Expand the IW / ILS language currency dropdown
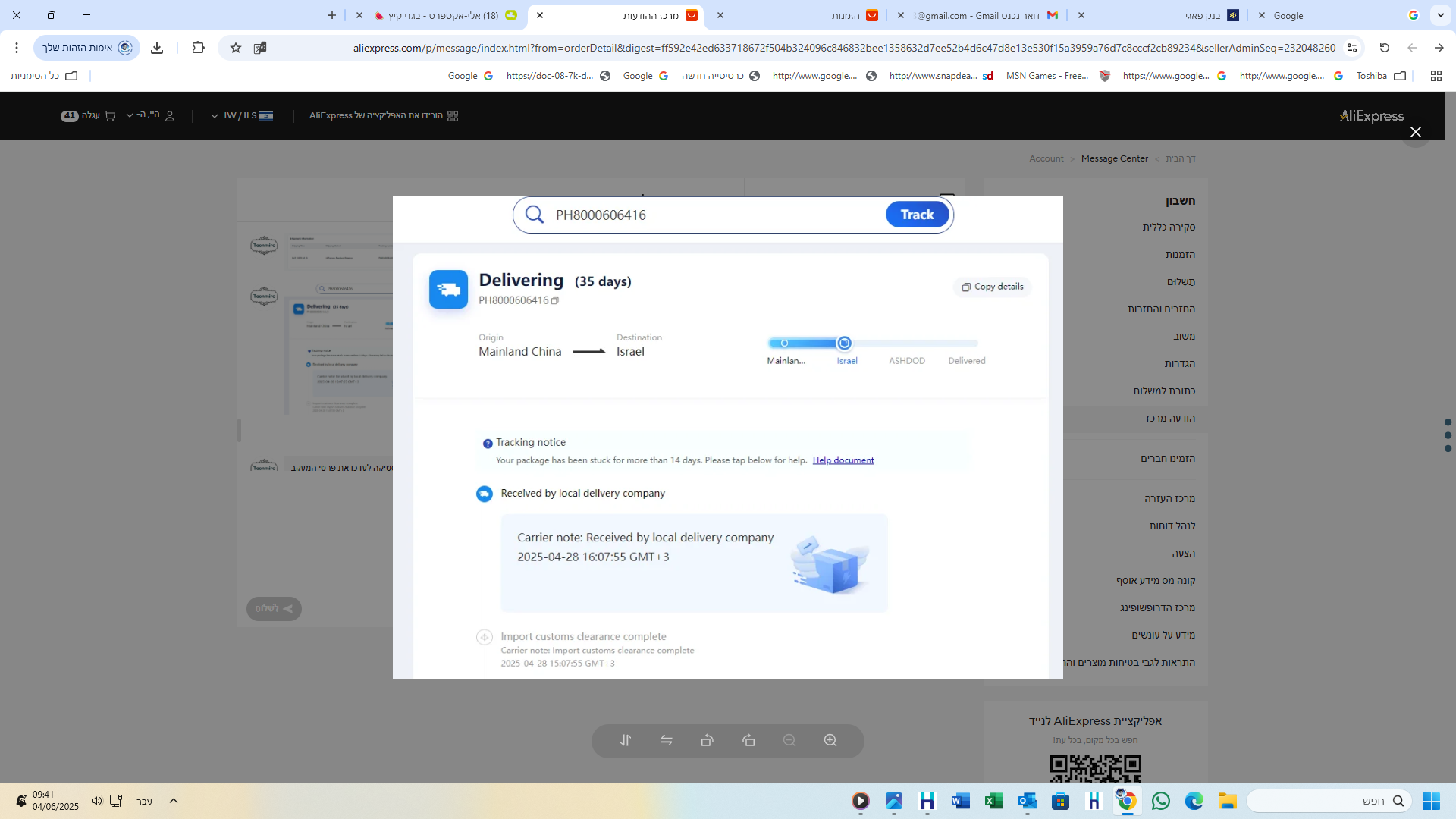 click(243, 115)
